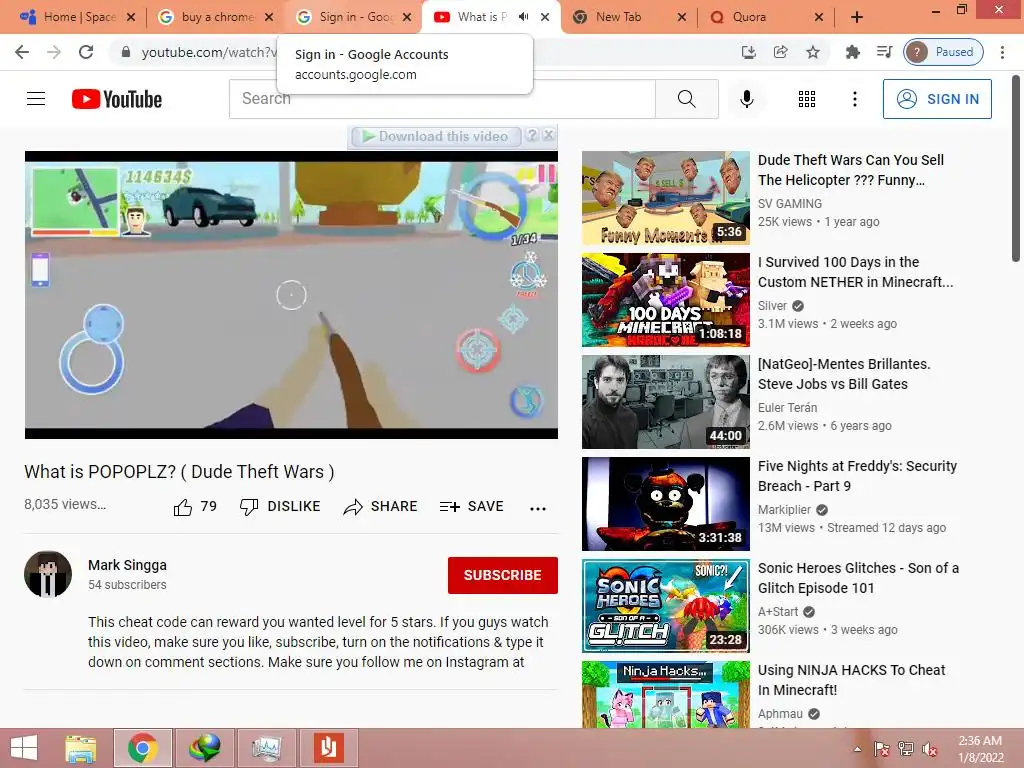This screenshot has height=768, width=1024.
Task: Open Chrome three-dot menu
Action: coord(1002,52)
